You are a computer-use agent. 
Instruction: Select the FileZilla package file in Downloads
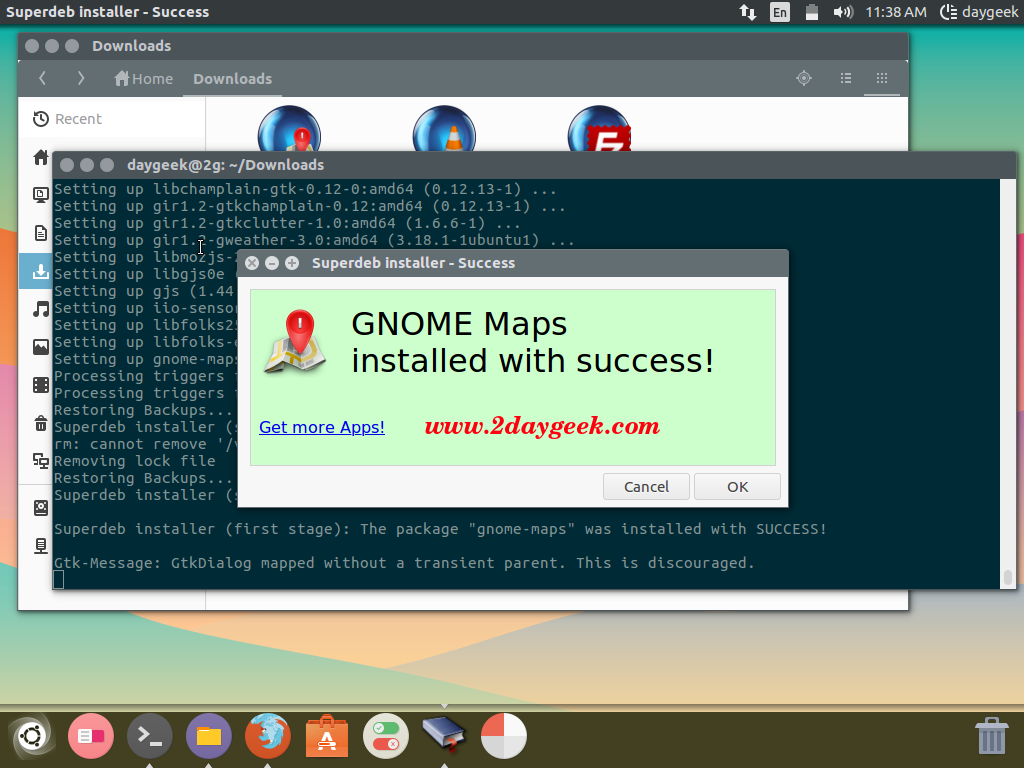click(600, 129)
